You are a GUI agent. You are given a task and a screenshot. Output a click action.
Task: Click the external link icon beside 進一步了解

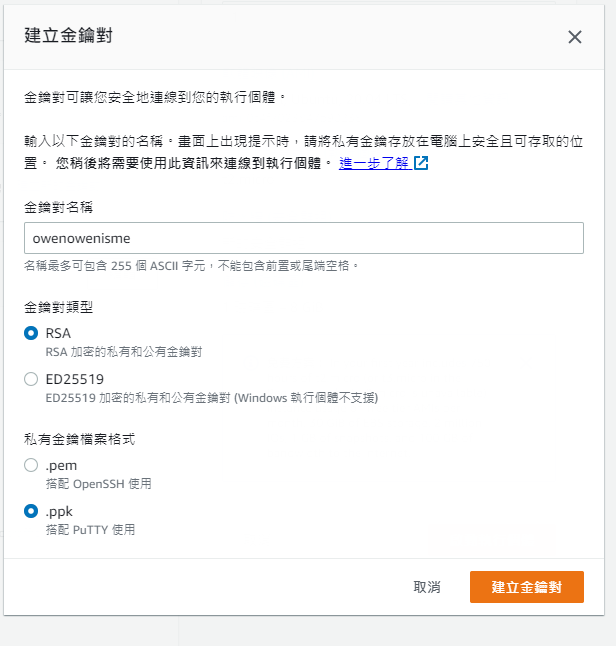click(x=421, y=163)
